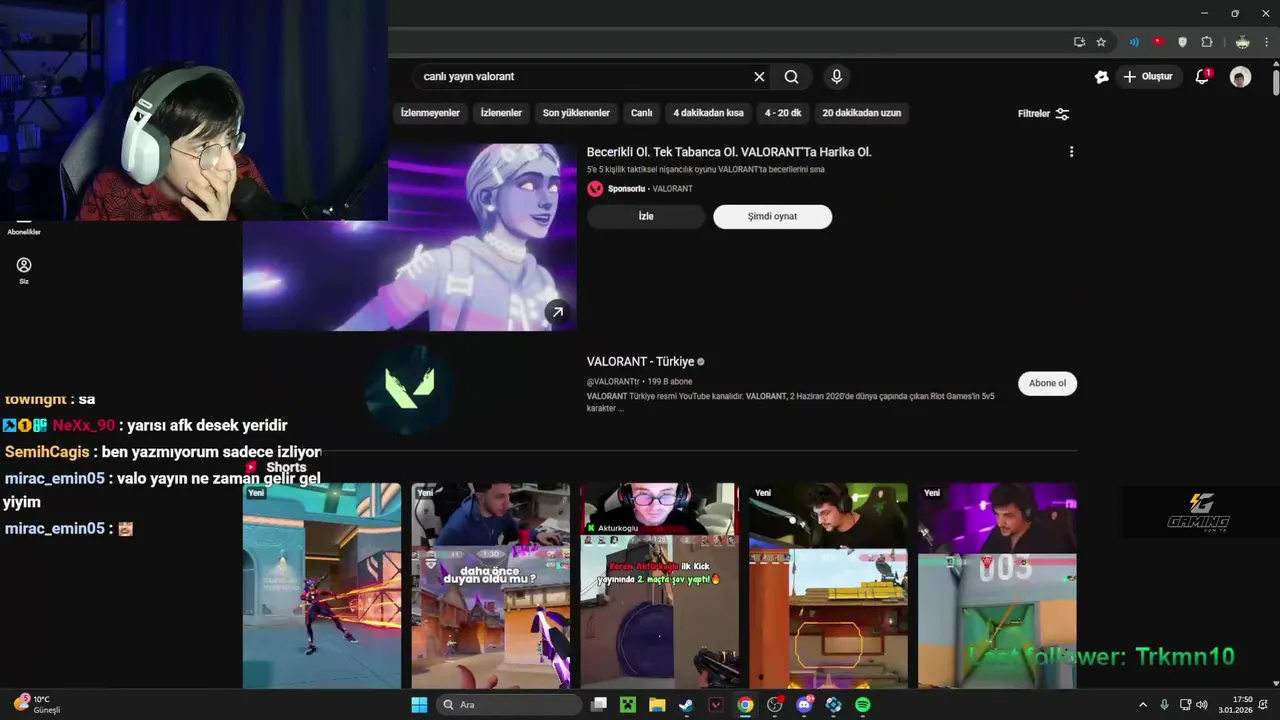The width and height of the screenshot is (1280, 720).
Task: Open the sponsored Valorant ad thumbnail
Action: [x=409, y=238]
